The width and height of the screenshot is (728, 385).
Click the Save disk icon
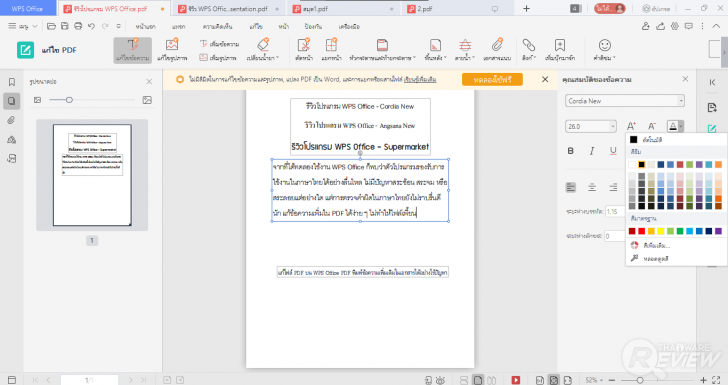point(65,26)
